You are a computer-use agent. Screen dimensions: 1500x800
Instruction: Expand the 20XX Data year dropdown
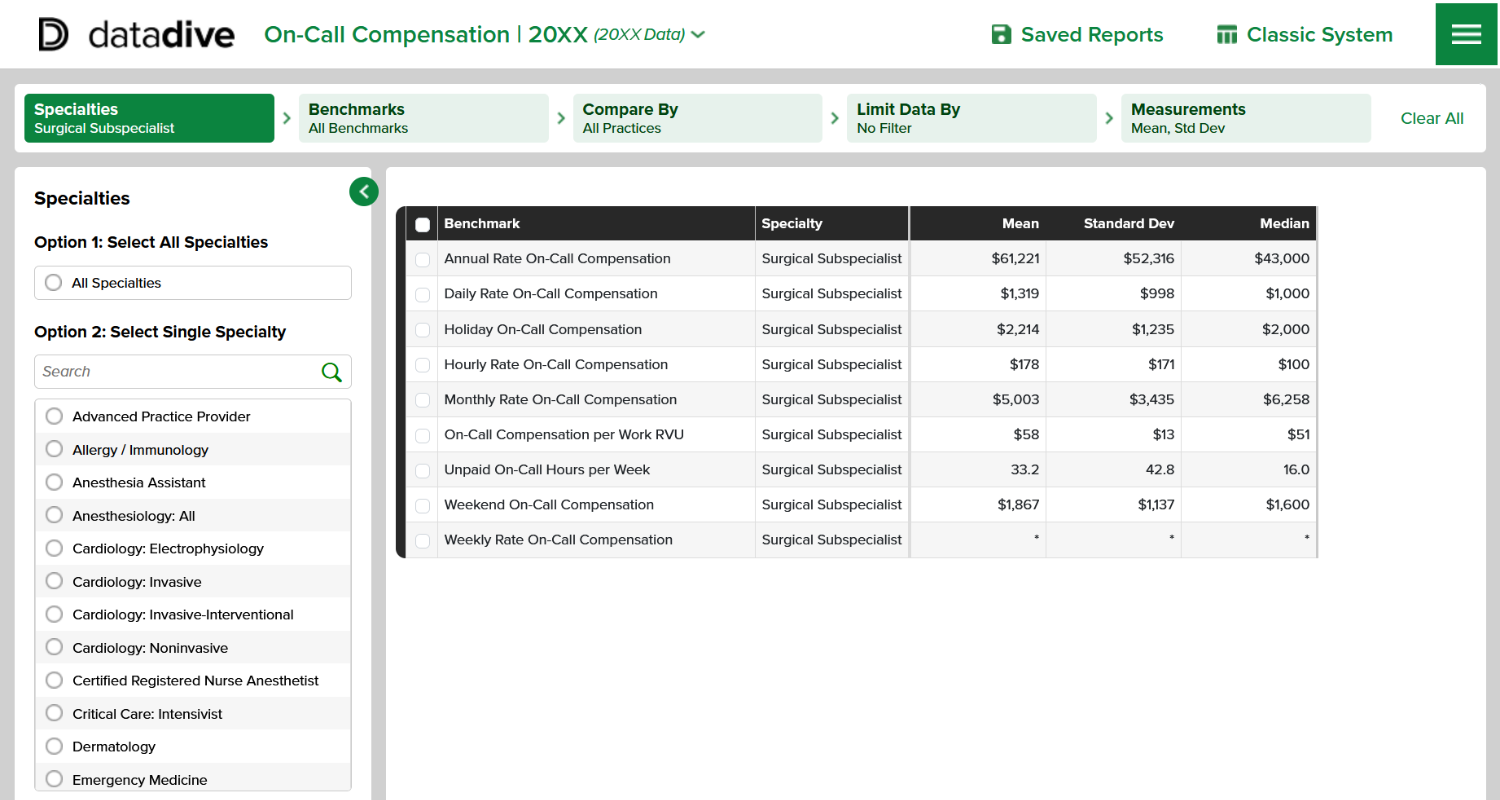(x=697, y=35)
